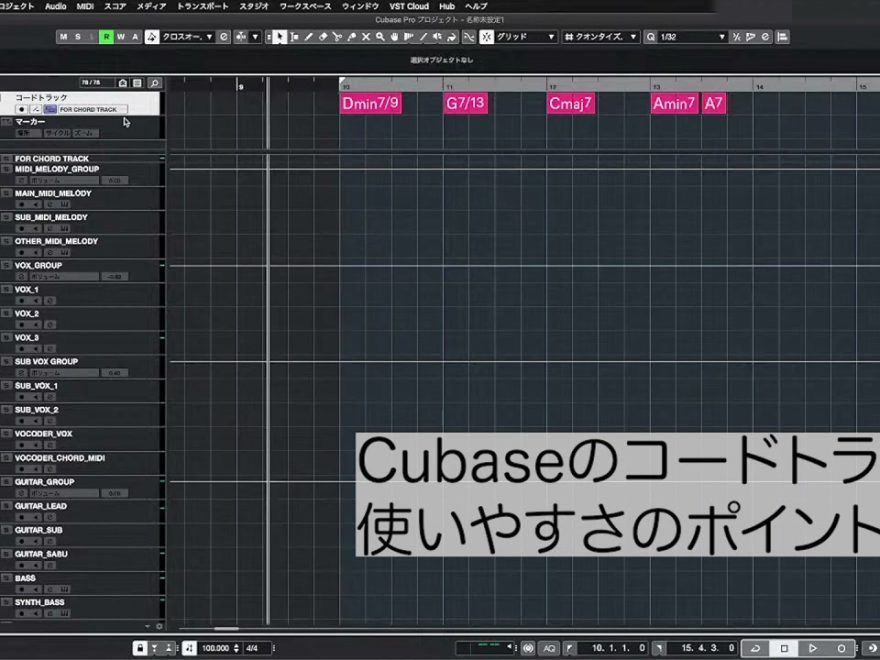
Task: Record-enable the VOX_1 track
Action: [x=21, y=300]
